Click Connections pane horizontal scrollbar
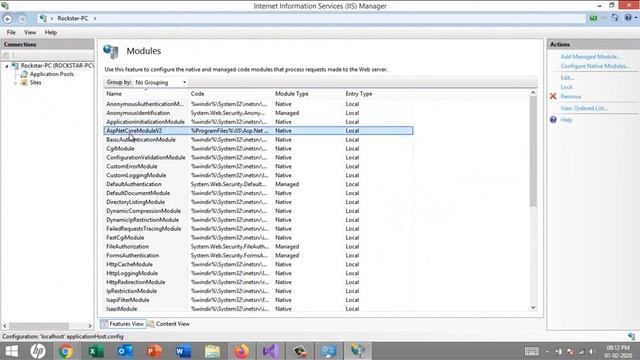Viewport: 640px width, 360px height. coord(39,326)
